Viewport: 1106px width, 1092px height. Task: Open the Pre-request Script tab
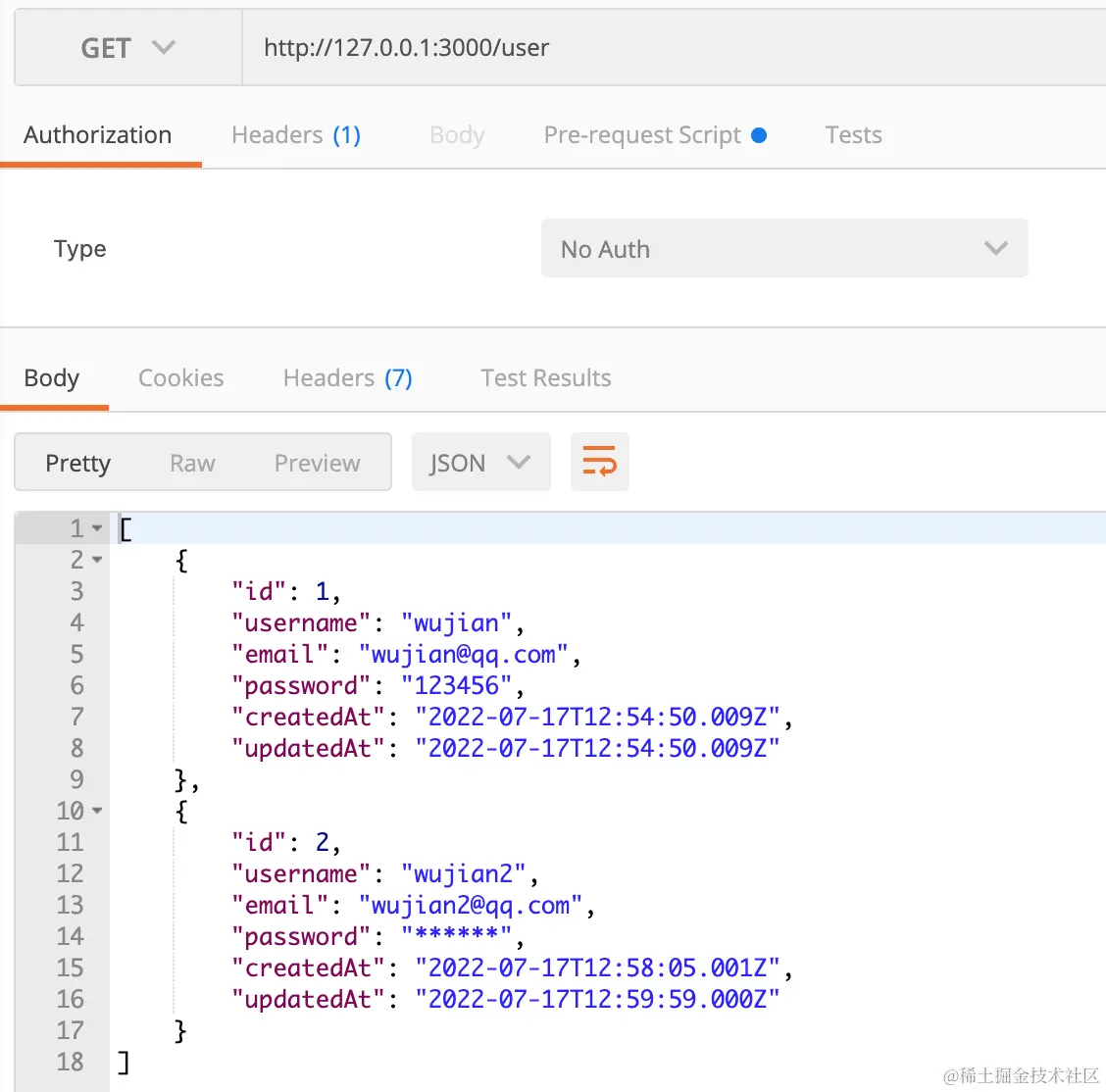coord(642,135)
